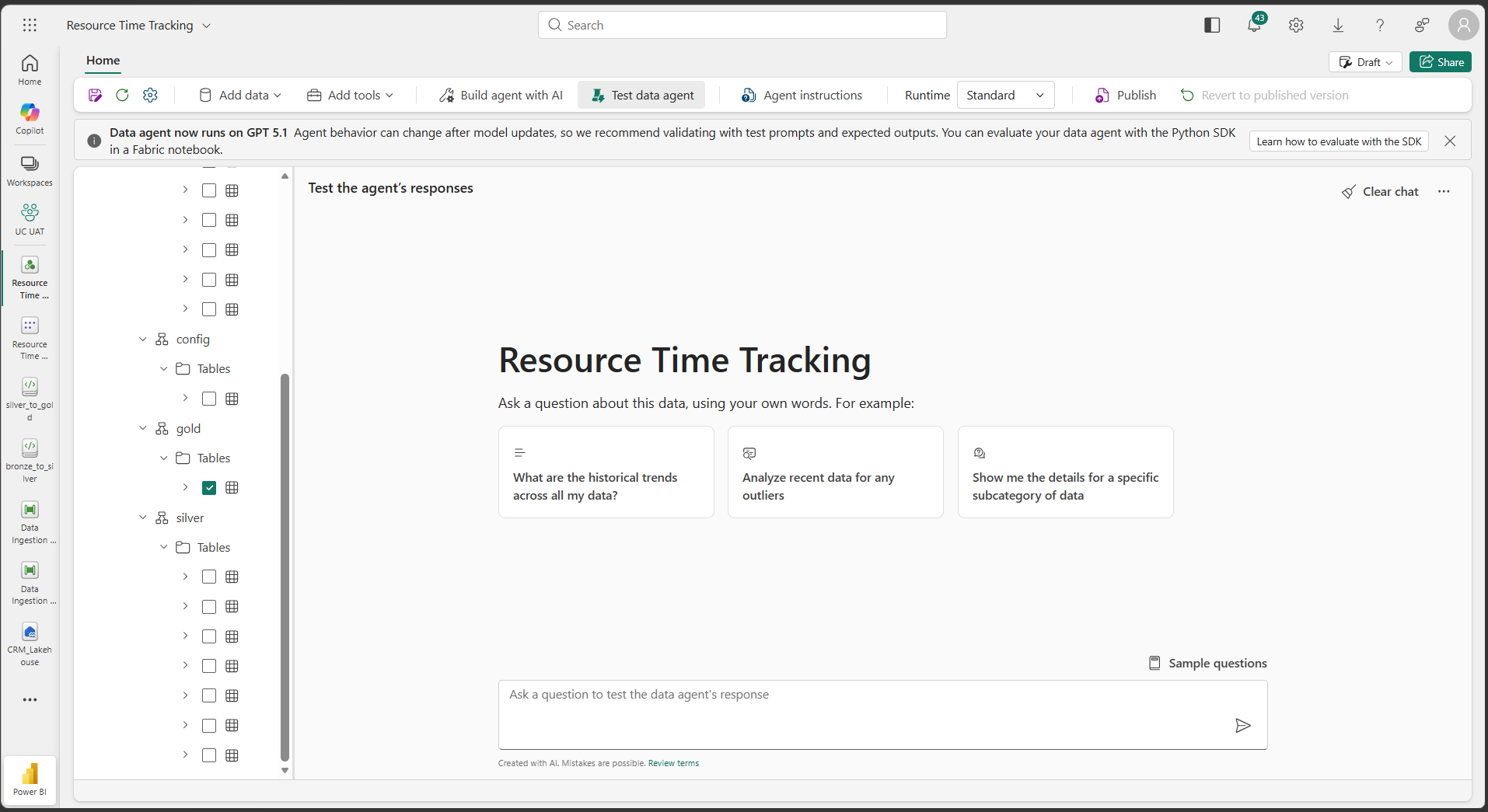The height and width of the screenshot is (812, 1488).
Task: Open more chat options ellipsis
Action: pyautogui.click(x=1444, y=191)
